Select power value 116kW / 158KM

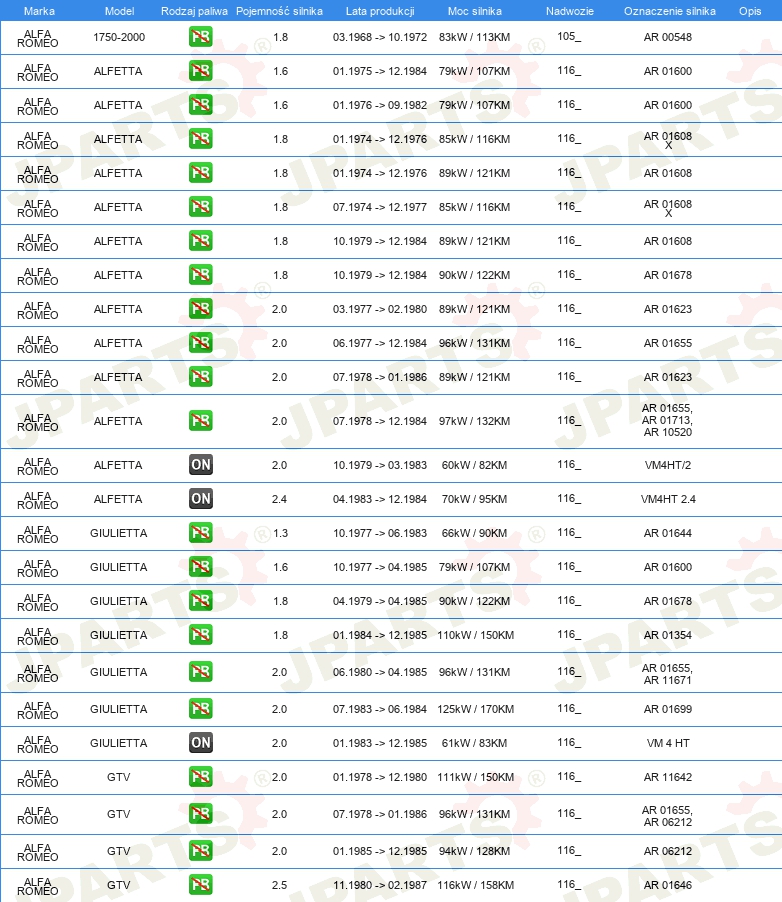click(x=475, y=885)
